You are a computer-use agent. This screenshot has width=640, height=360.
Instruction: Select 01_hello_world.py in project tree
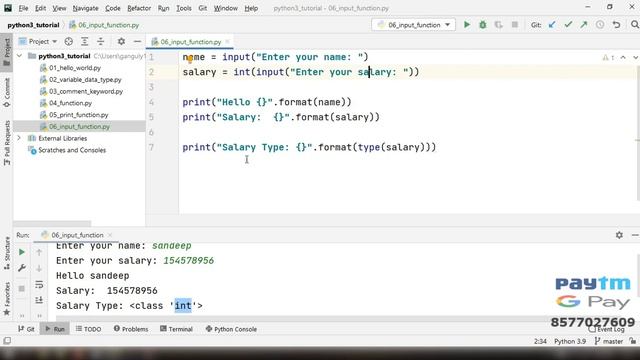click(75, 68)
